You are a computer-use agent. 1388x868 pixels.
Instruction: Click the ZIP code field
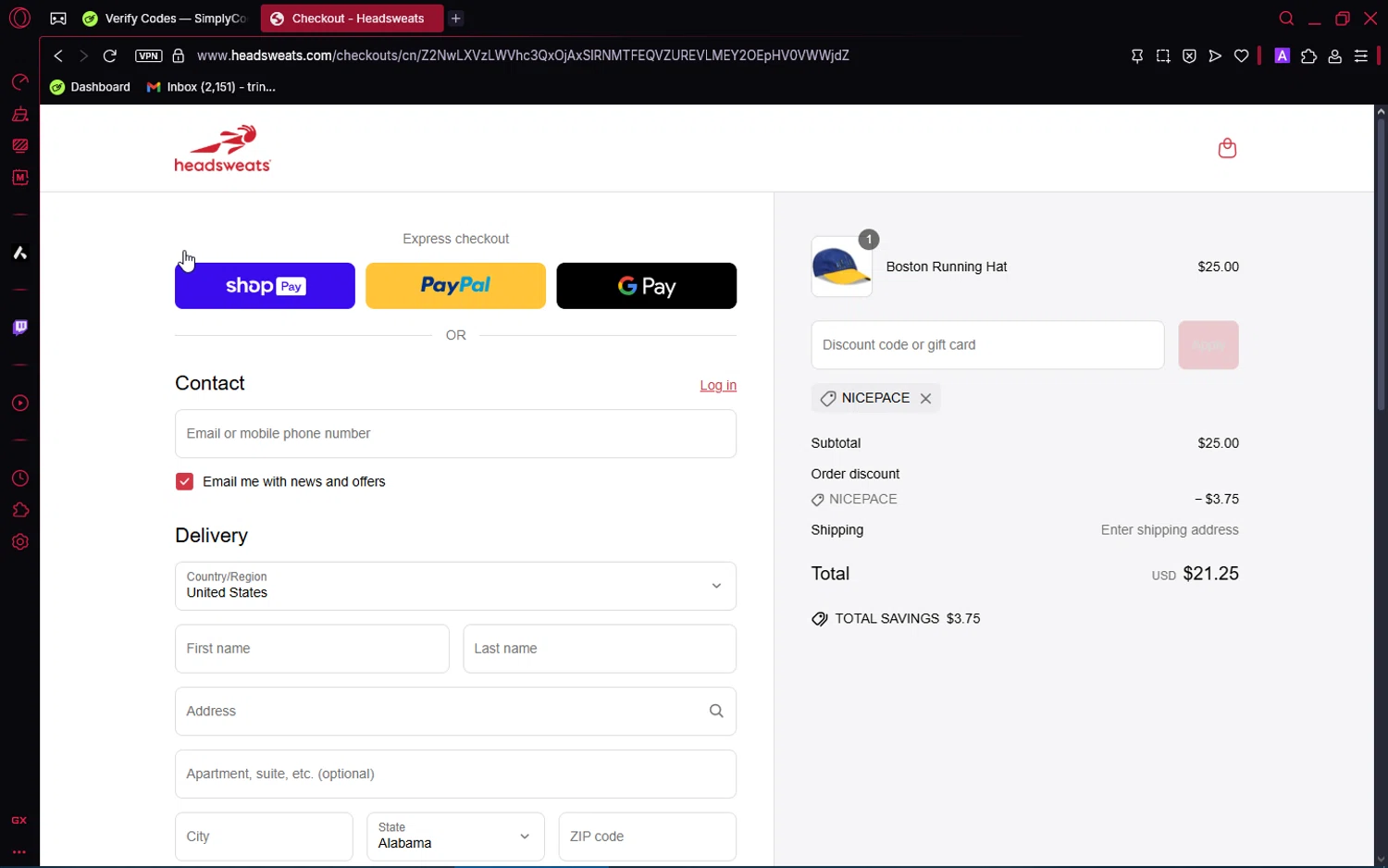tap(648, 837)
